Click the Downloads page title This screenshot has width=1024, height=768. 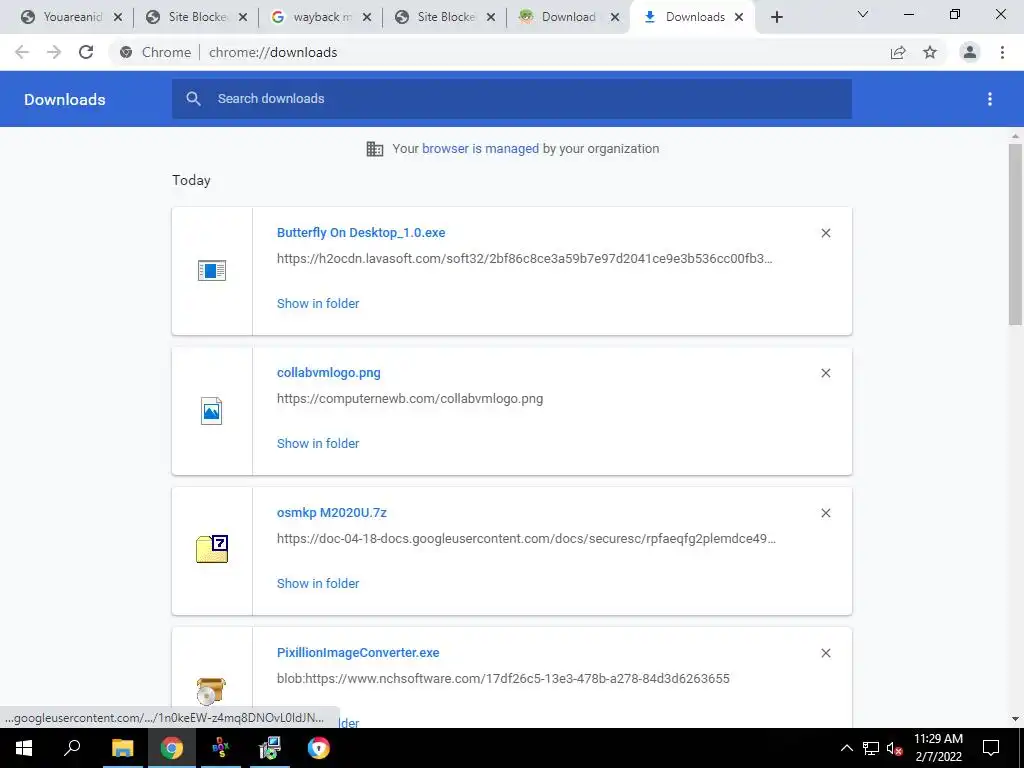coord(65,99)
